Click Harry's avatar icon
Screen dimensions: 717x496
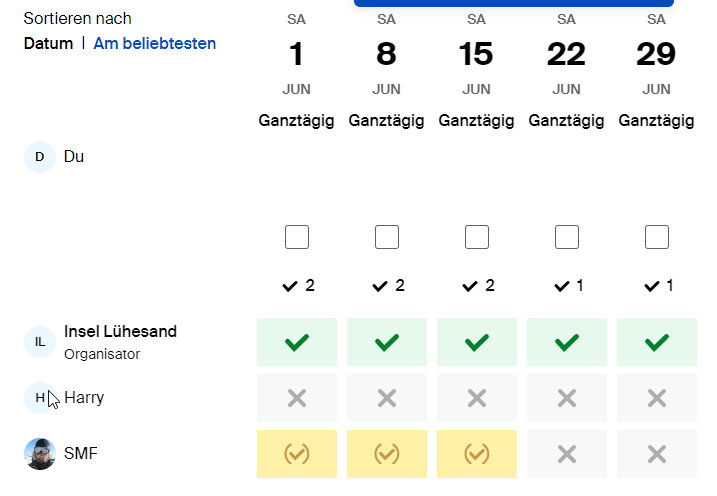pyautogui.click(x=40, y=398)
